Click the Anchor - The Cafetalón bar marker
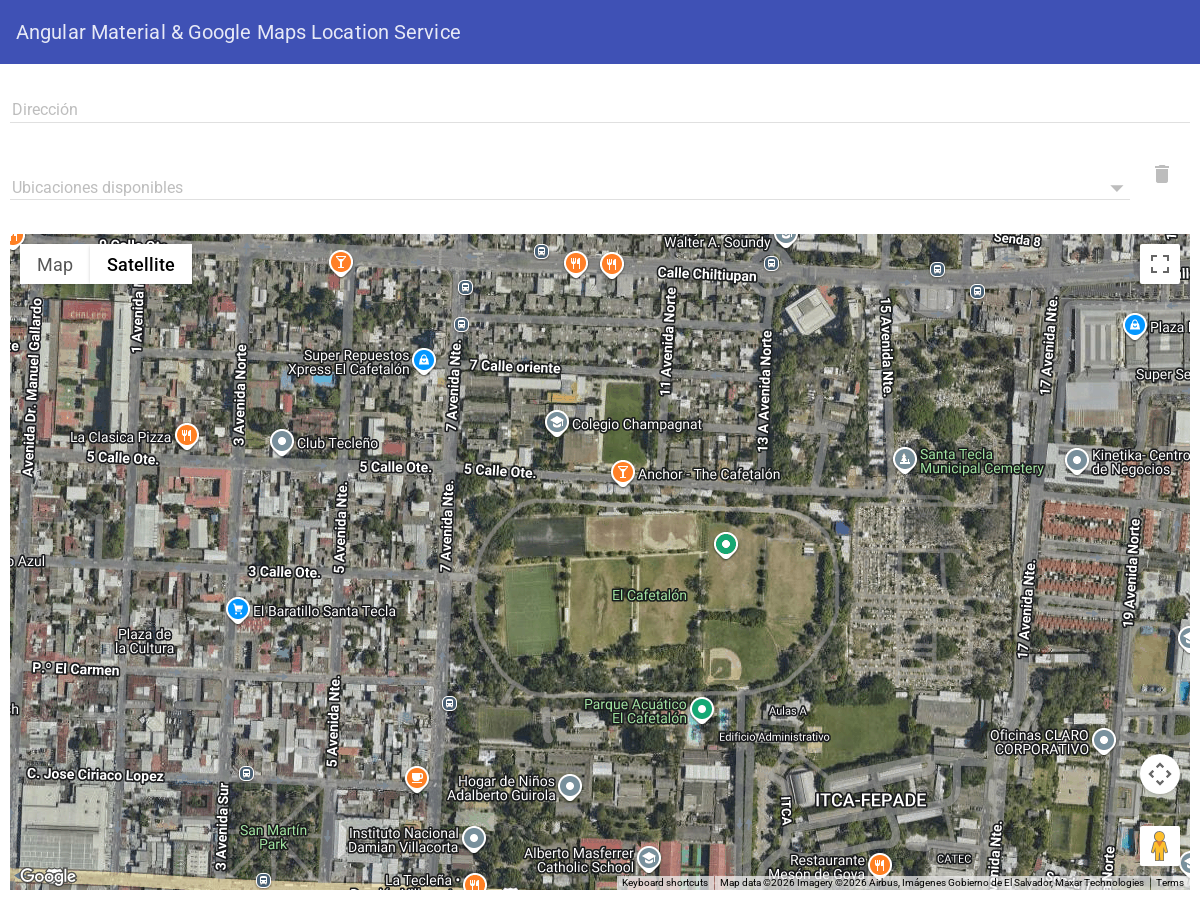Viewport: 1200px width, 900px height. point(623,471)
